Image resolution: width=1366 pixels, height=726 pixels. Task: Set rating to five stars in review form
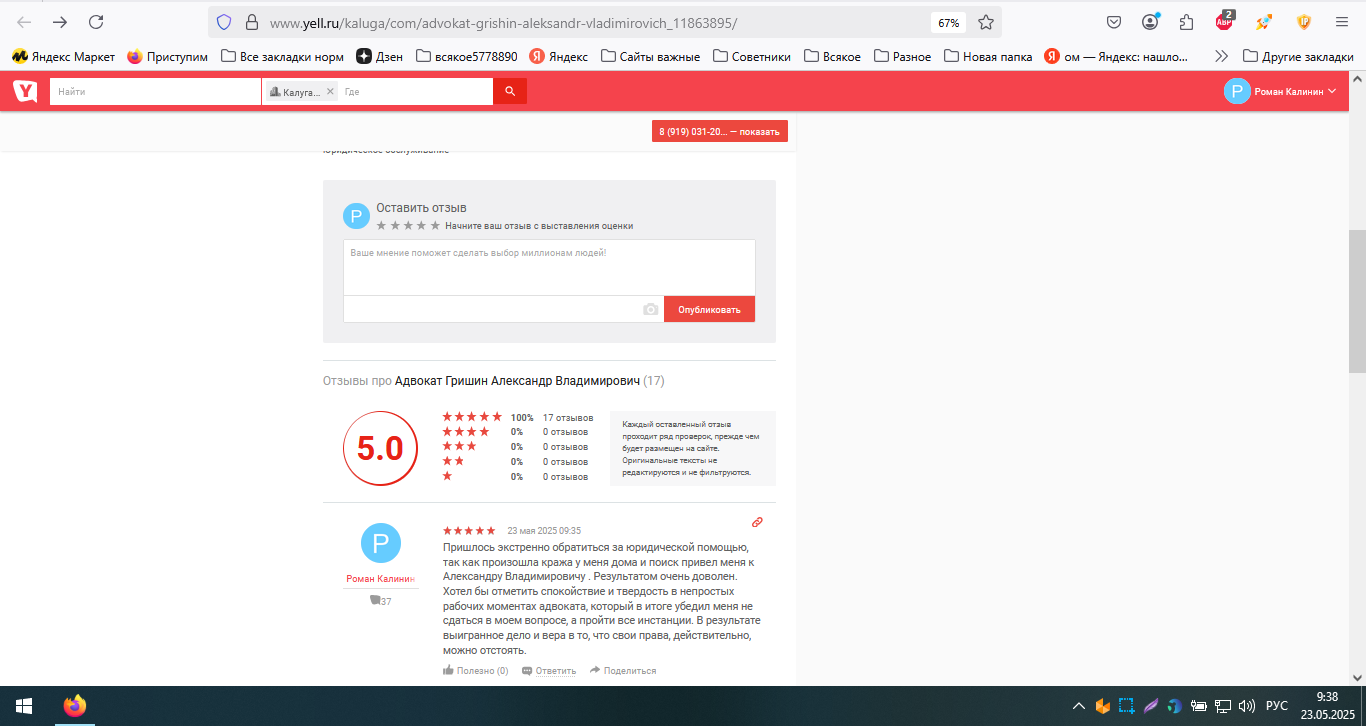pyautogui.click(x=435, y=226)
